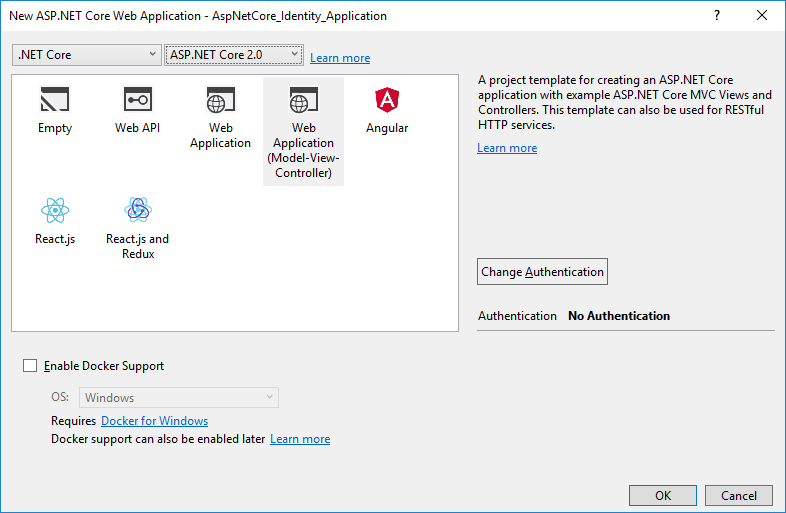Click the Change Authentication button
The width and height of the screenshot is (786, 513).
[x=542, y=272]
